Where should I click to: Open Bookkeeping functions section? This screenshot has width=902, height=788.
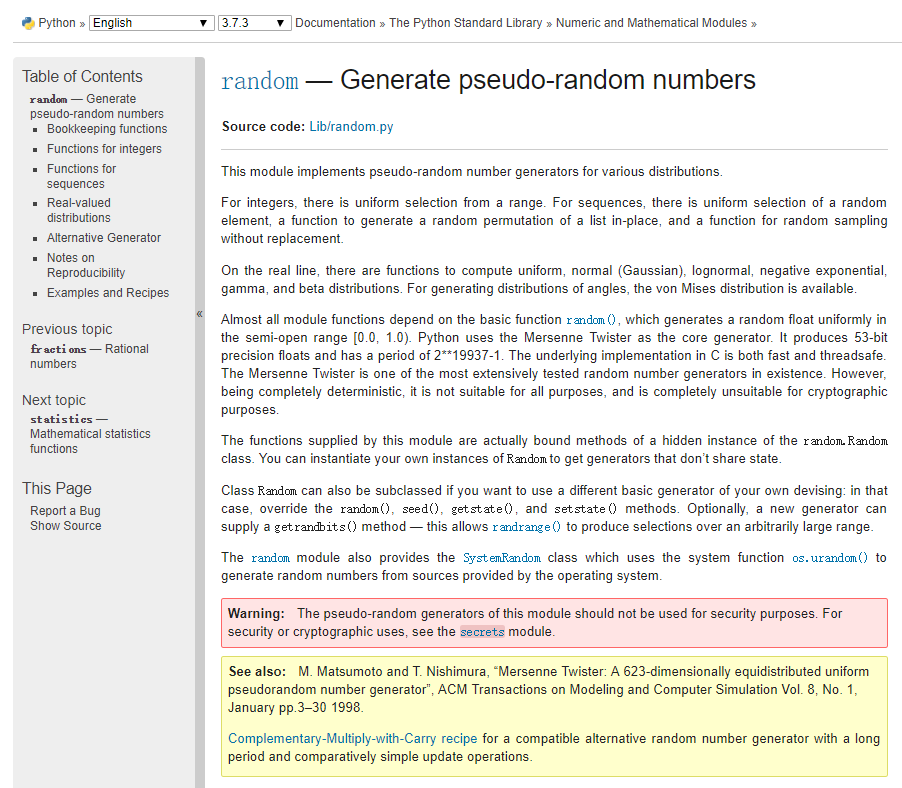106,129
